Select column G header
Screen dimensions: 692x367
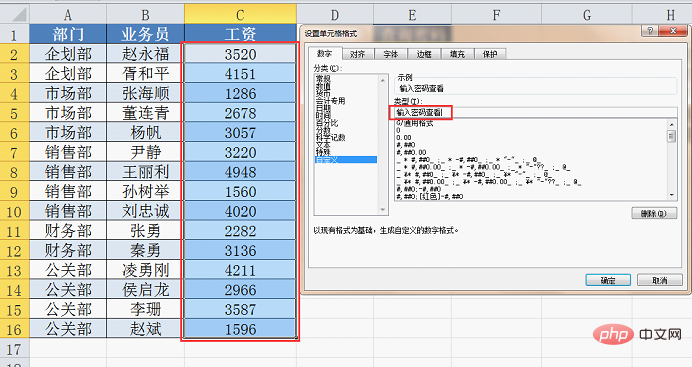[x=587, y=15]
